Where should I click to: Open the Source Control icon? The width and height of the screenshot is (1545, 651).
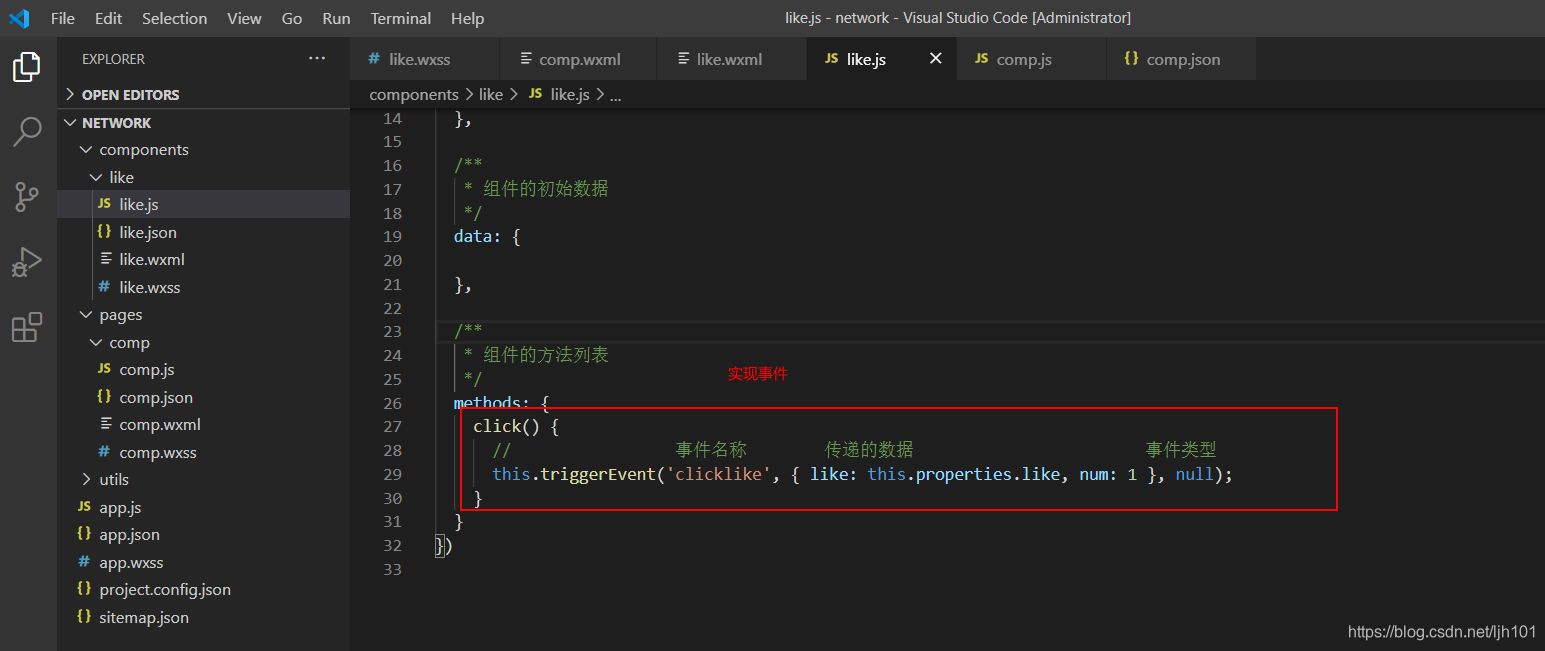27,197
